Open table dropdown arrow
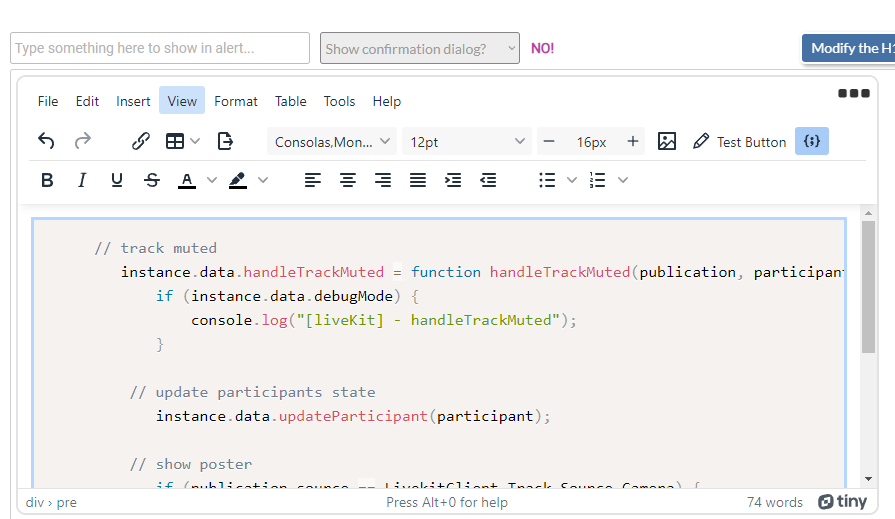Viewport: 895px width, 519px height. (x=195, y=140)
